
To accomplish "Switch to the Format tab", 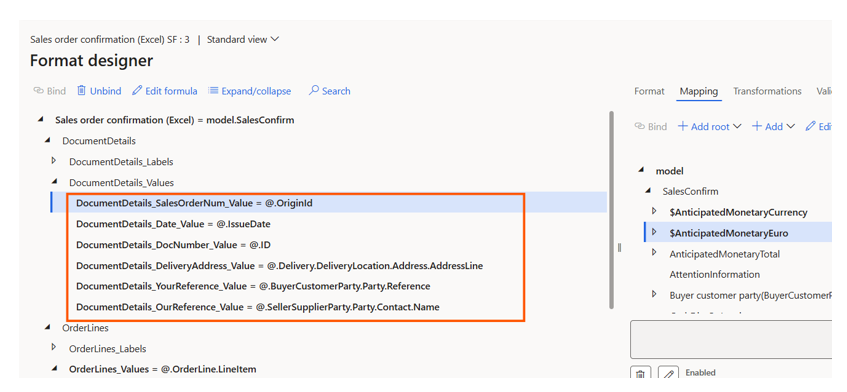I will click(649, 91).
